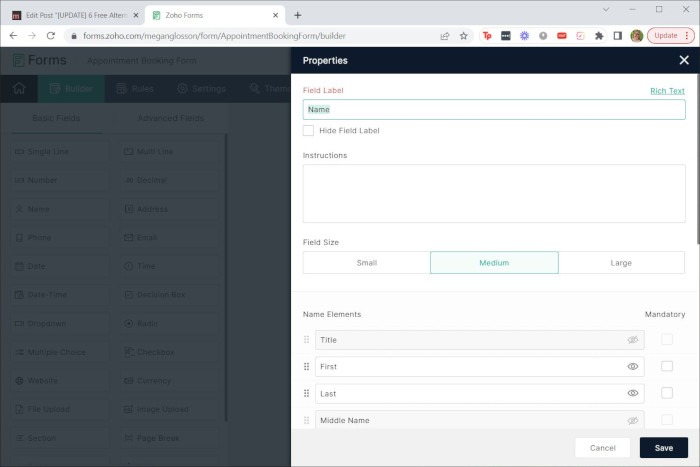Select the Date-Time field type
Screen dimensions: 700x467
[x=59, y=295]
